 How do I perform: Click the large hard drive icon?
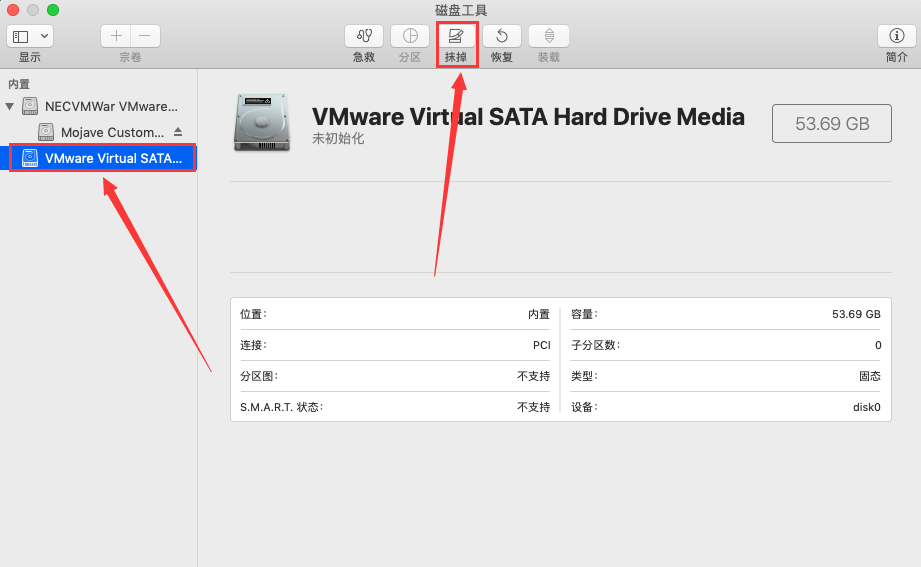(x=262, y=123)
